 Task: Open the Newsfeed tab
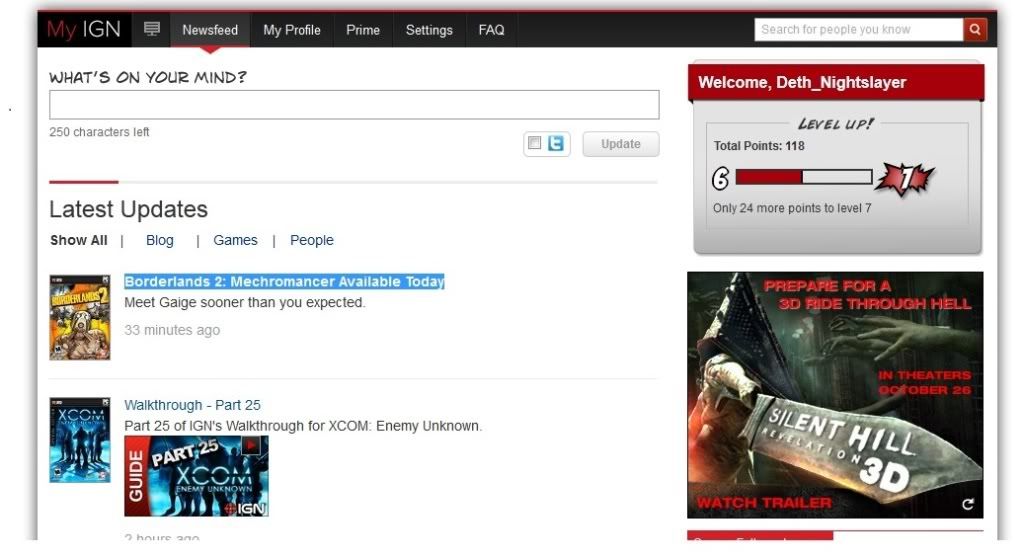(x=210, y=30)
